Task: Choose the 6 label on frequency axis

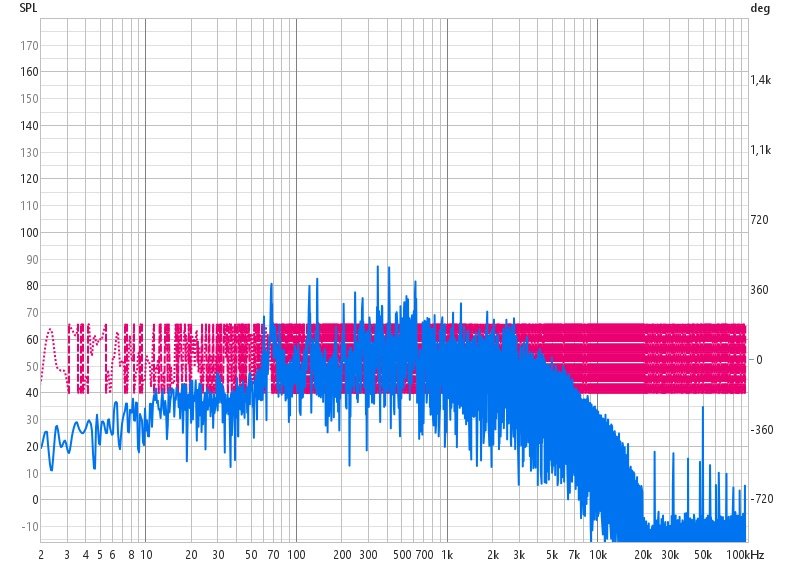Action: coord(112,555)
